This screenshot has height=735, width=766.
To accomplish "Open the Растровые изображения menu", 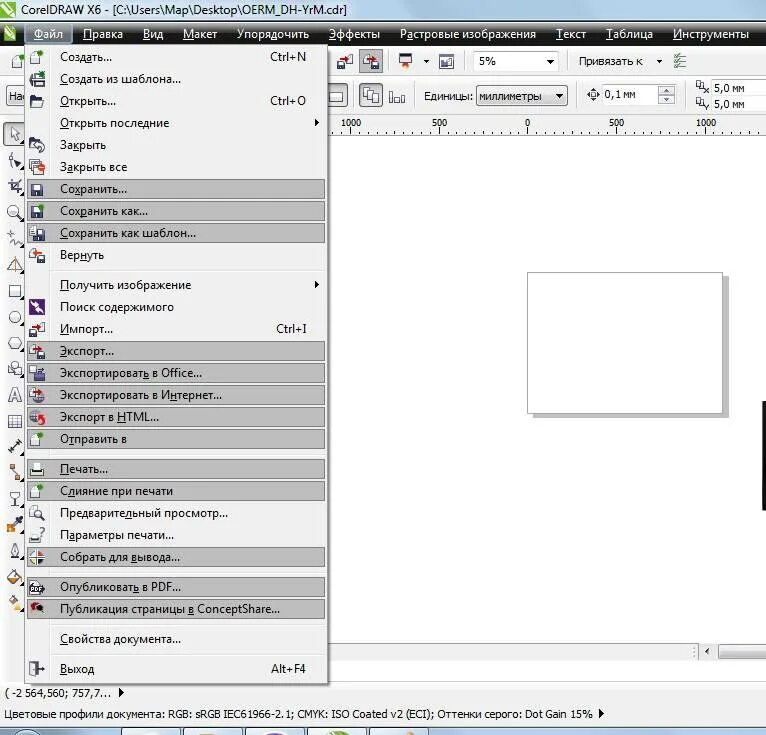I will click(x=468, y=34).
